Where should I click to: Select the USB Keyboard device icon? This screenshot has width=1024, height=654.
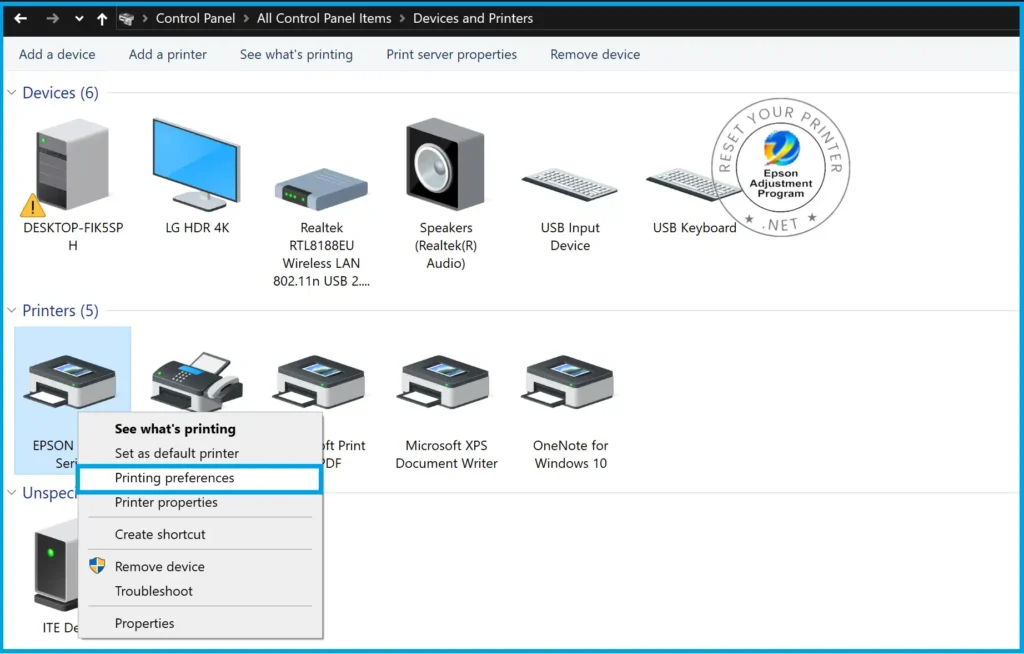694,185
